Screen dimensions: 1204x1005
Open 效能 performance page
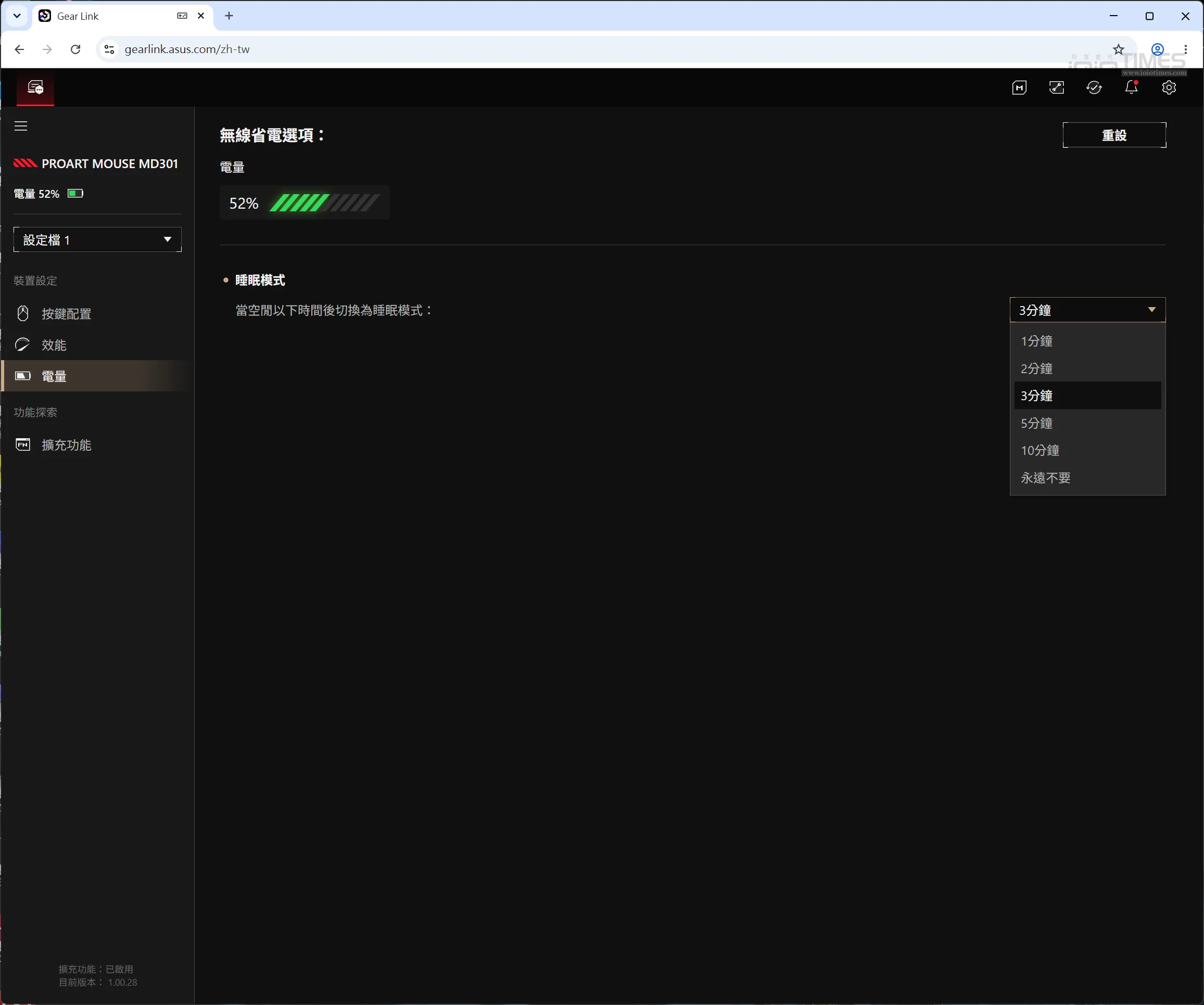pyautogui.click(x=97, y=345)
